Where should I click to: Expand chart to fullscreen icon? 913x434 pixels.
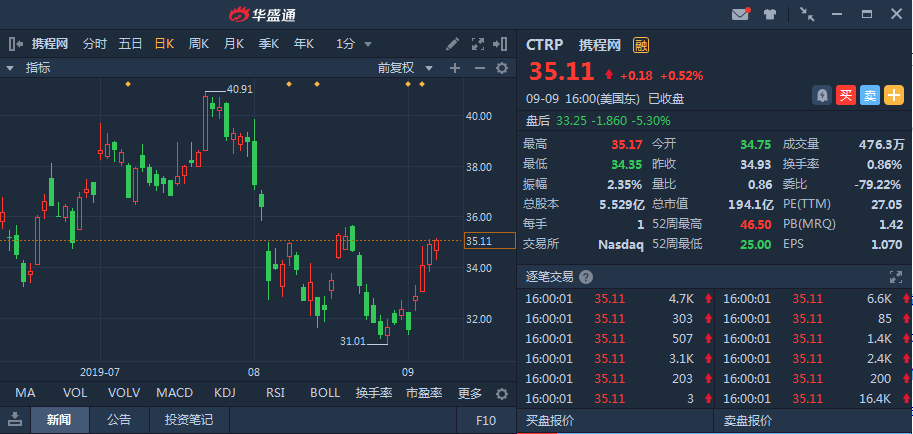coord(477,44)
